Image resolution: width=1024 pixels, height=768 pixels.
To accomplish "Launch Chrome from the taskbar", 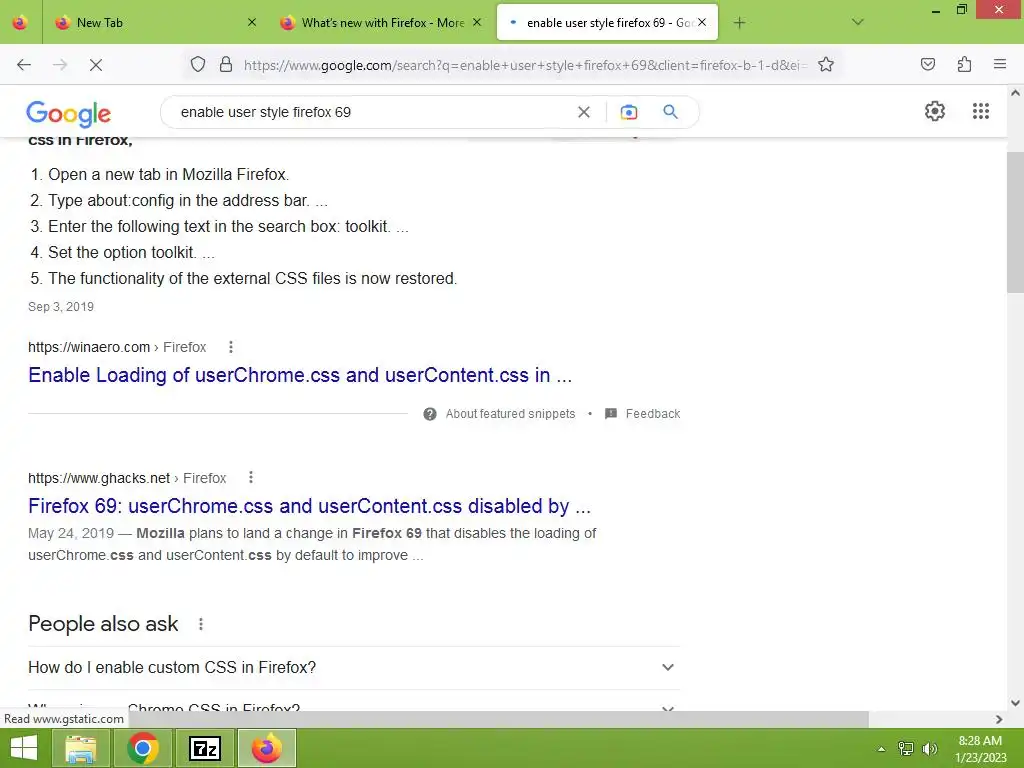I will click(x=143, y=748).
